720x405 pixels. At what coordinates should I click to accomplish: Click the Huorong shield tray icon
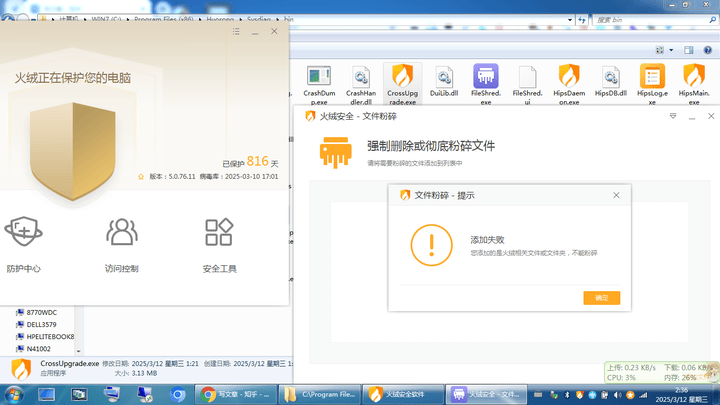(579, 395)
